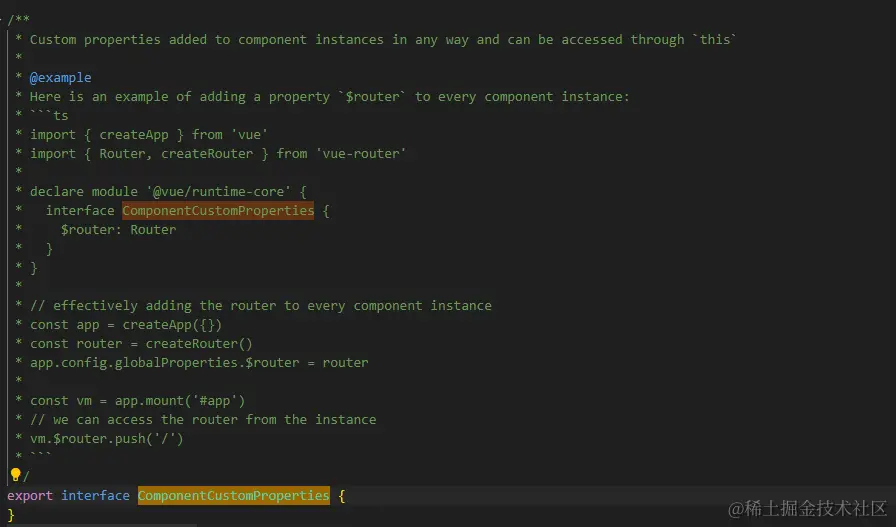Click the 'vue-router' import string
The width and height of the screenshot is (896, 527).
(x=361, y=154)
